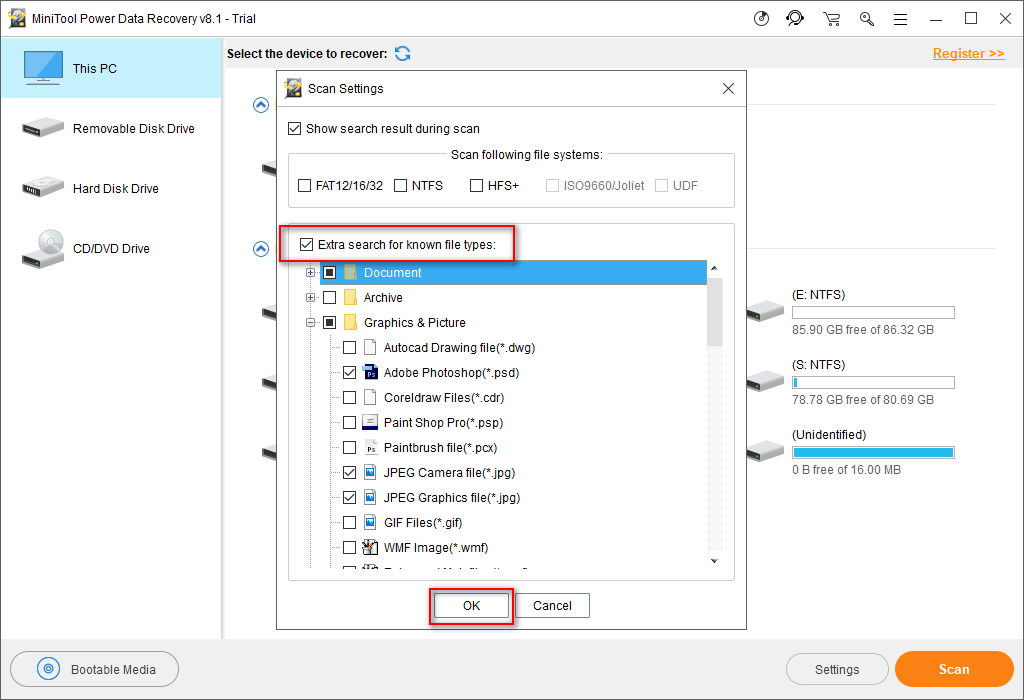The image size is (1024, 700).
Task: Collapse the first device section chevron
Action: point(261,105)
